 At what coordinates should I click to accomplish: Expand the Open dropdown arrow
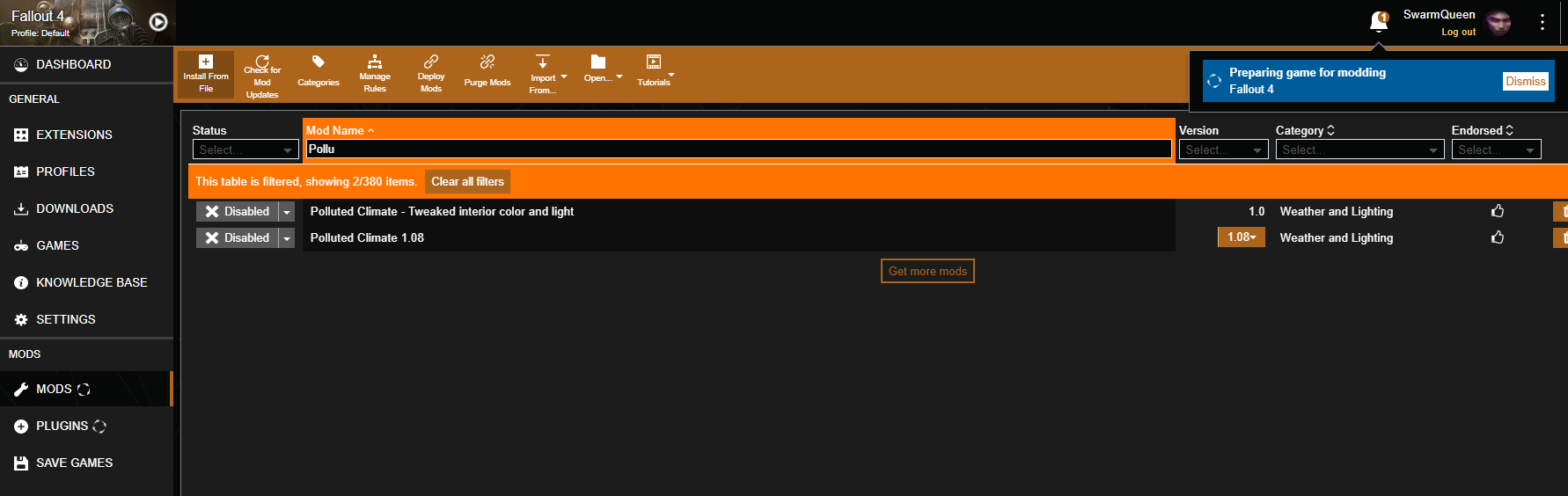(x=619, y=77)
